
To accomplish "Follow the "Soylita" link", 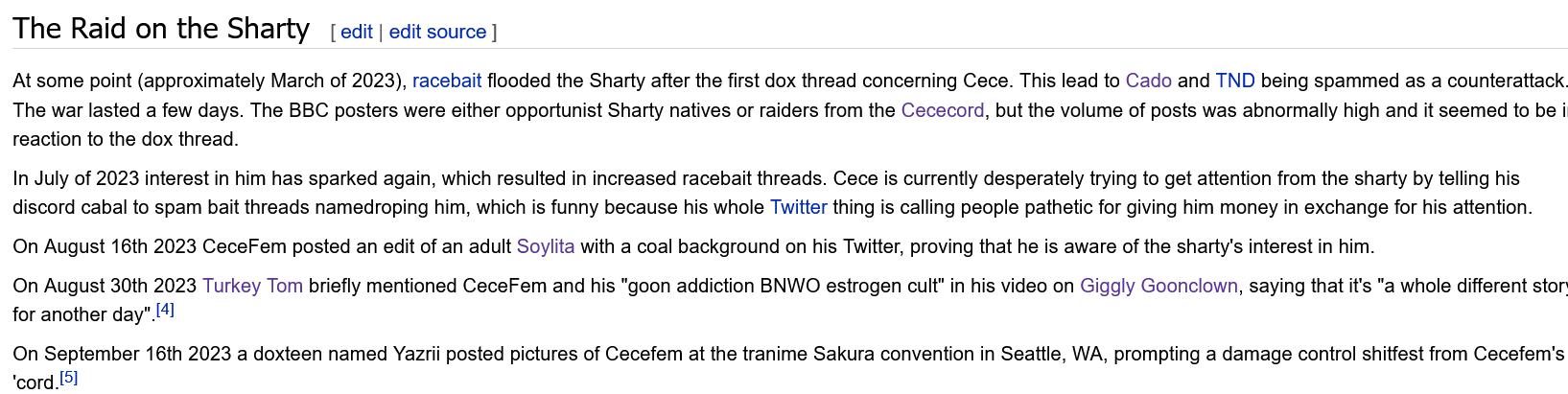I will 546,246.
